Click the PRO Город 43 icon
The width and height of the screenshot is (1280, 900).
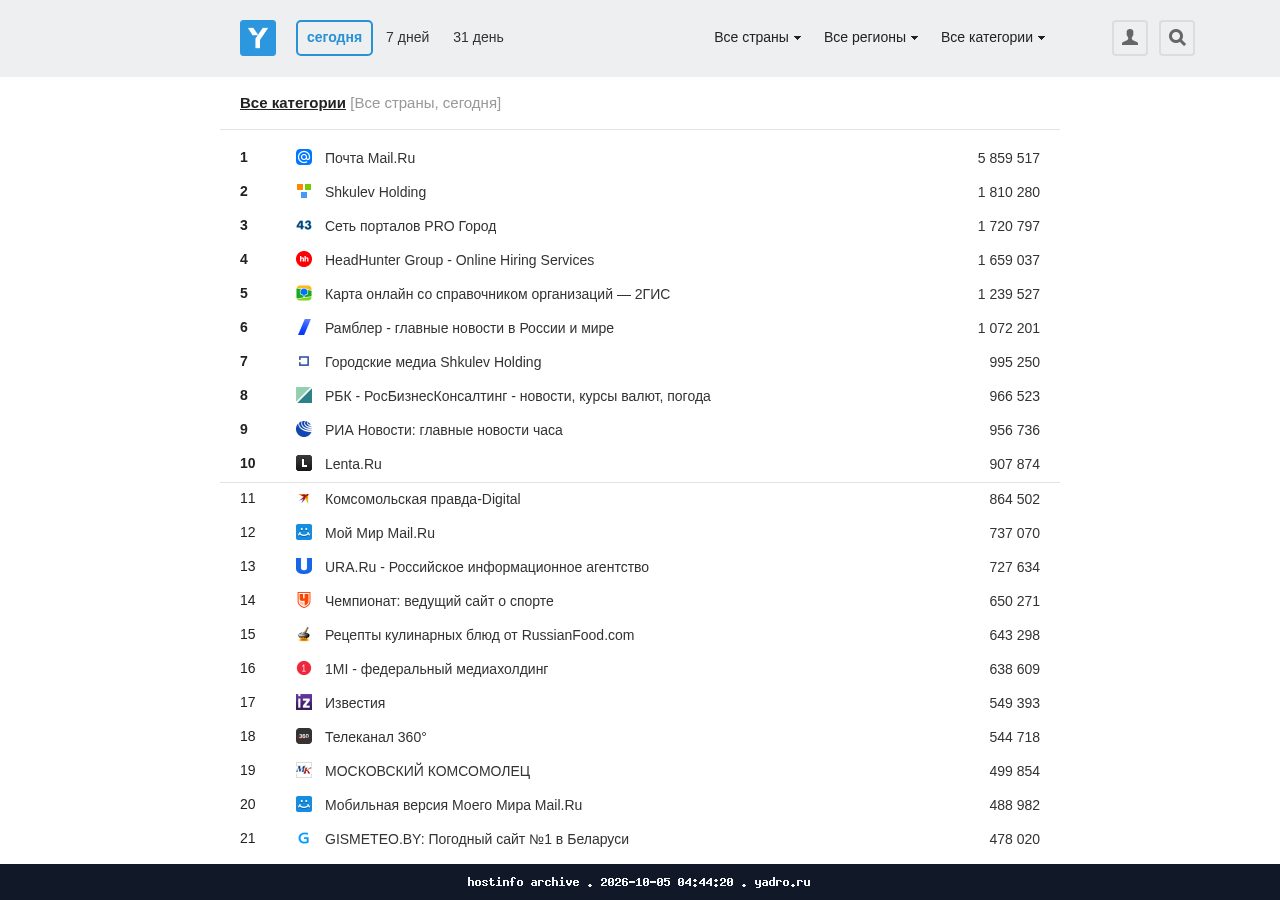pyautogui.click(x=304, y=225)
